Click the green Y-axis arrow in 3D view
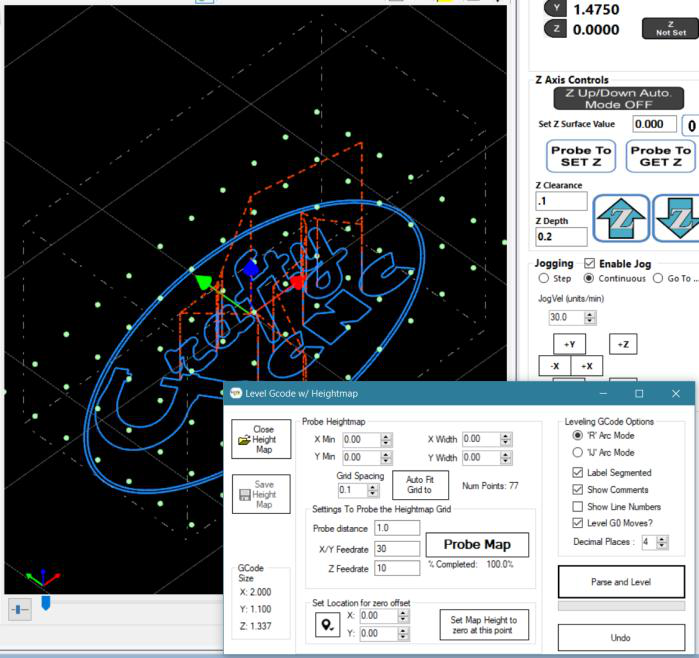Viewport: 699px width, 658px height. coord(203,282)
